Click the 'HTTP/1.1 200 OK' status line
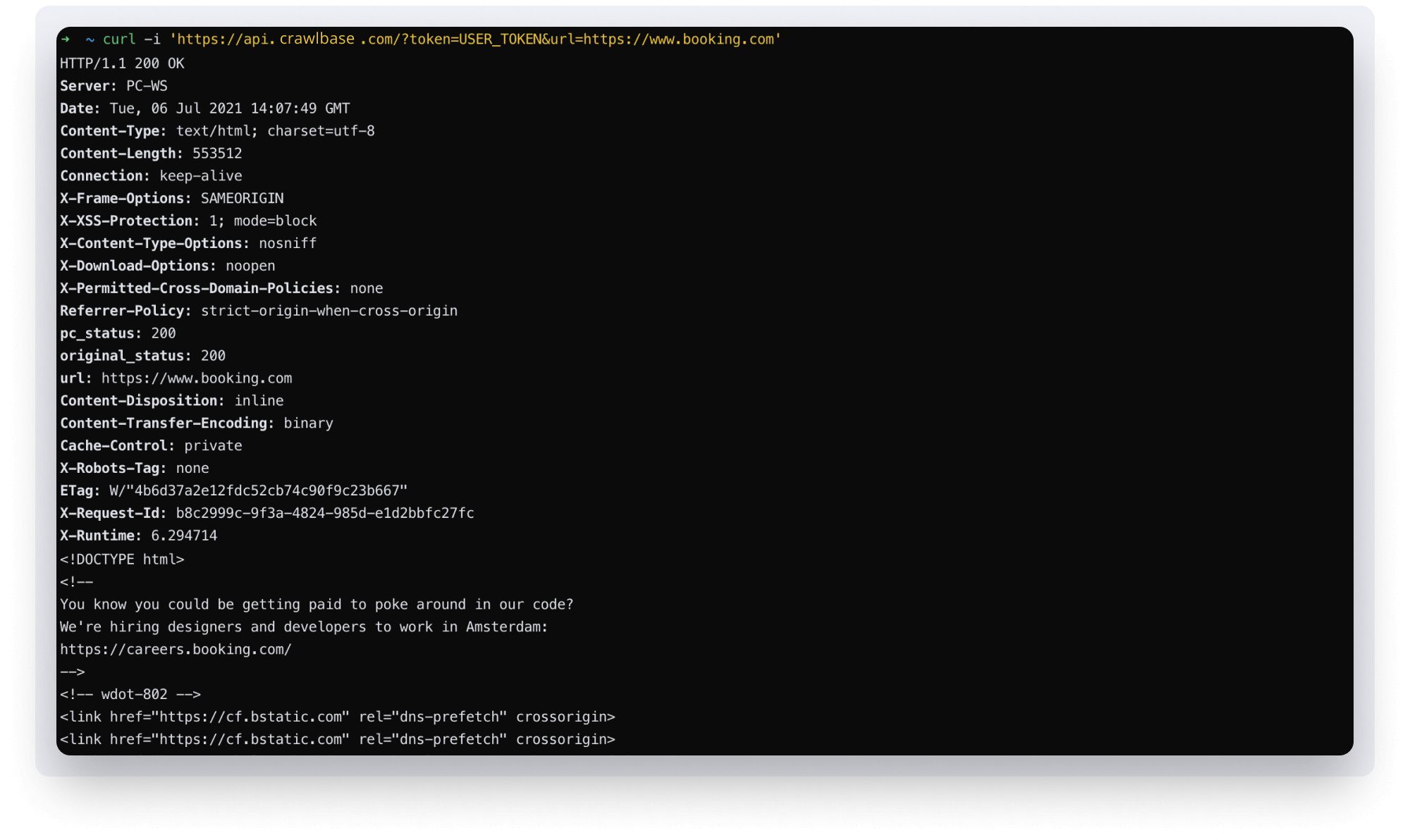The height and width of the screenshot is (840, 1410). pos(122,63)
